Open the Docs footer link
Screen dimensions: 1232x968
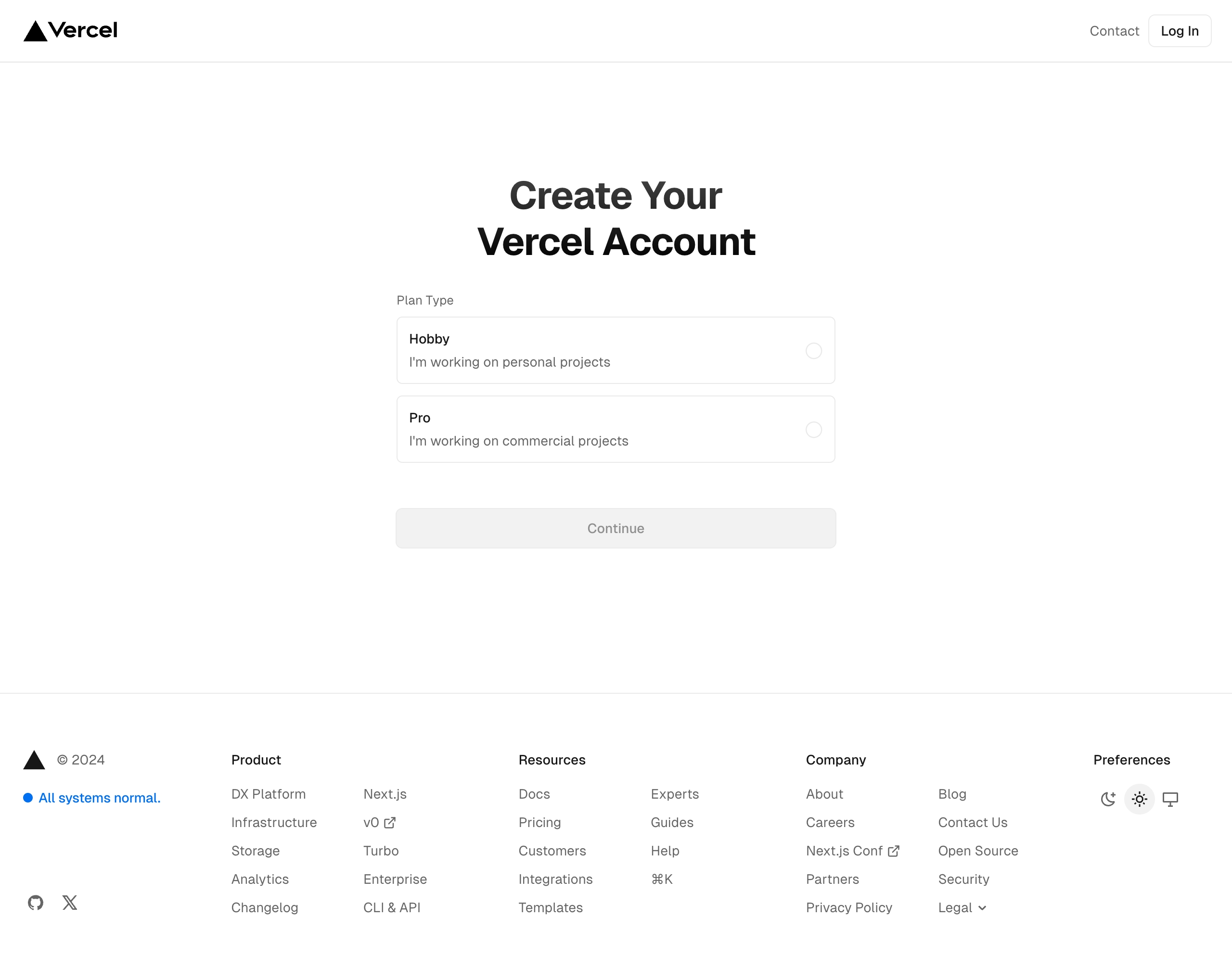pyautogui.click(x=534, y=794)
